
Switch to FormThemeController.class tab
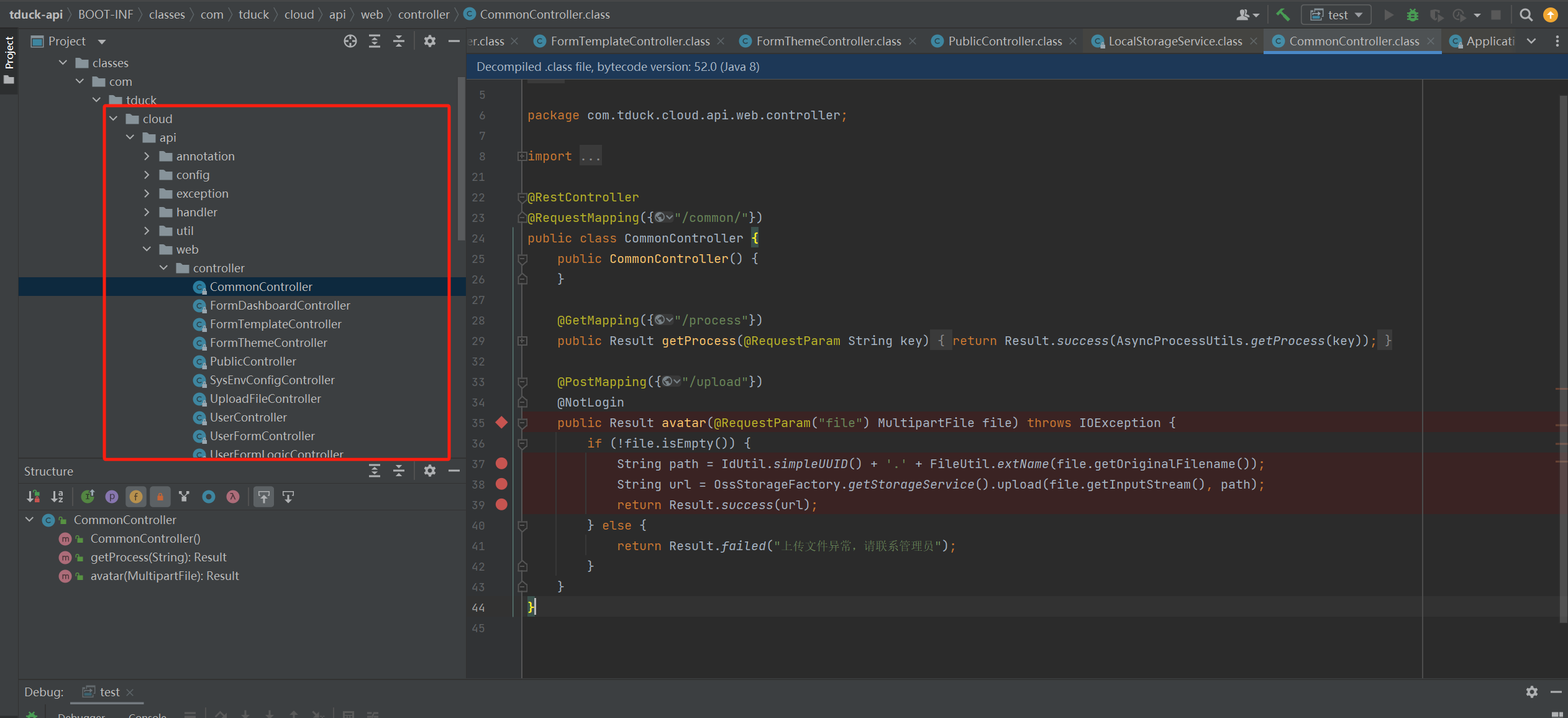(x=828, y=41)
